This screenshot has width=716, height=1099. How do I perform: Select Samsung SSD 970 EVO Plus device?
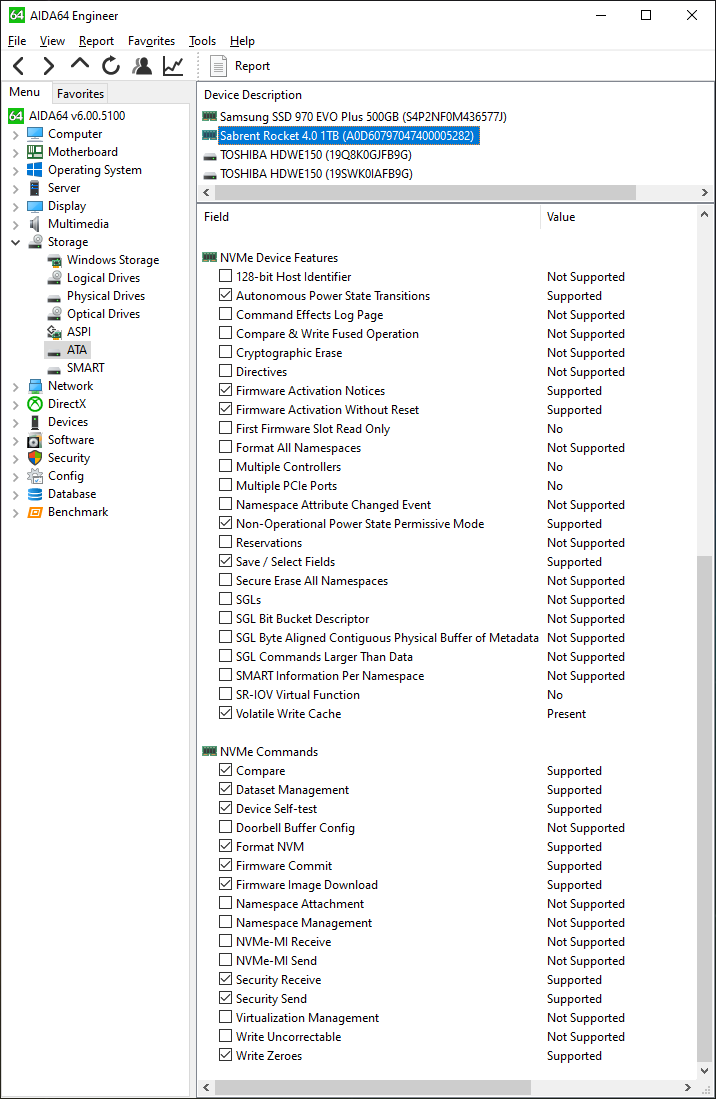[363, 116]
